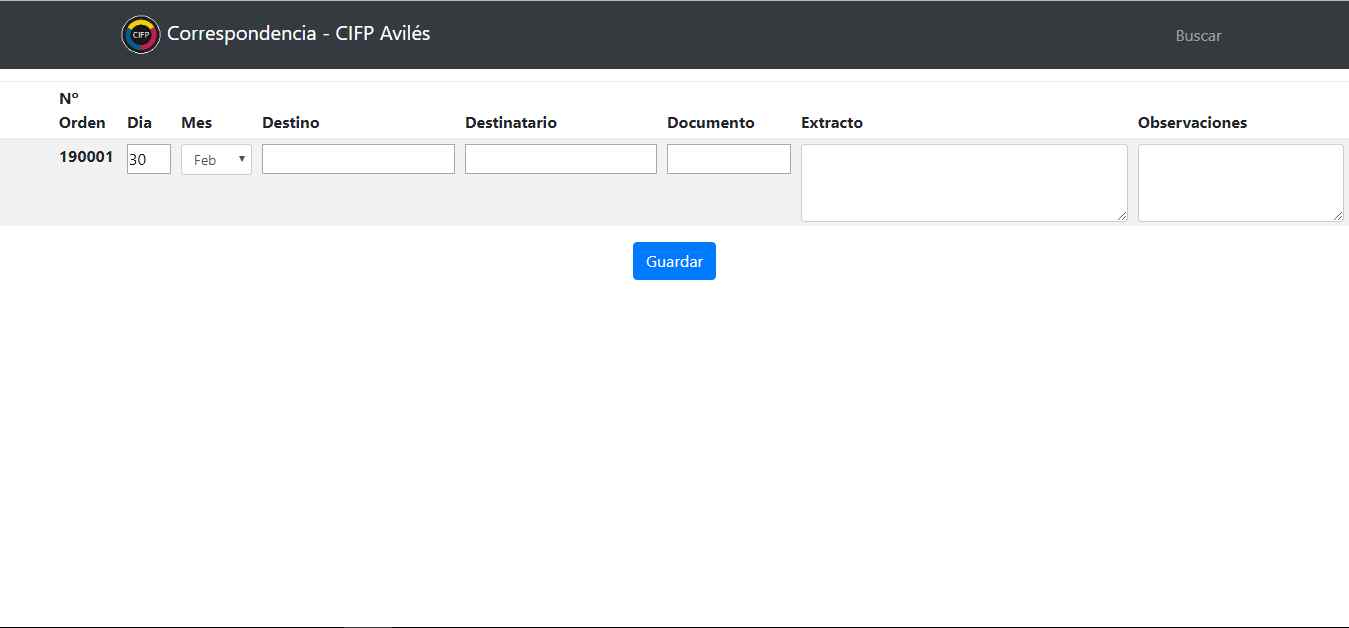The height and width of the screenshot is (628, 1349).
Task: Click inside the Extracto text area
Action: (x=963, y=182)
